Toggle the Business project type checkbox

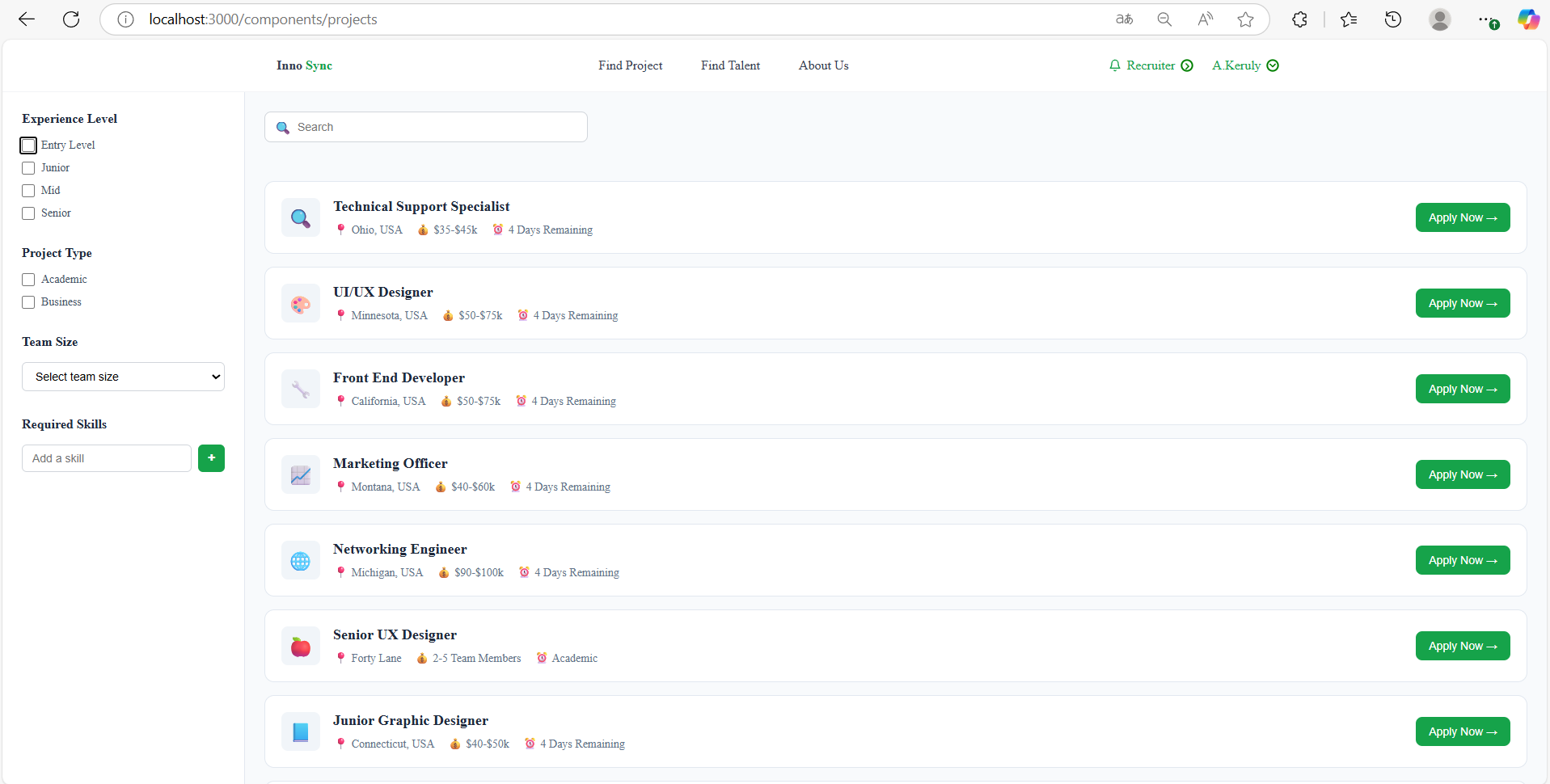tap(28, 301)
